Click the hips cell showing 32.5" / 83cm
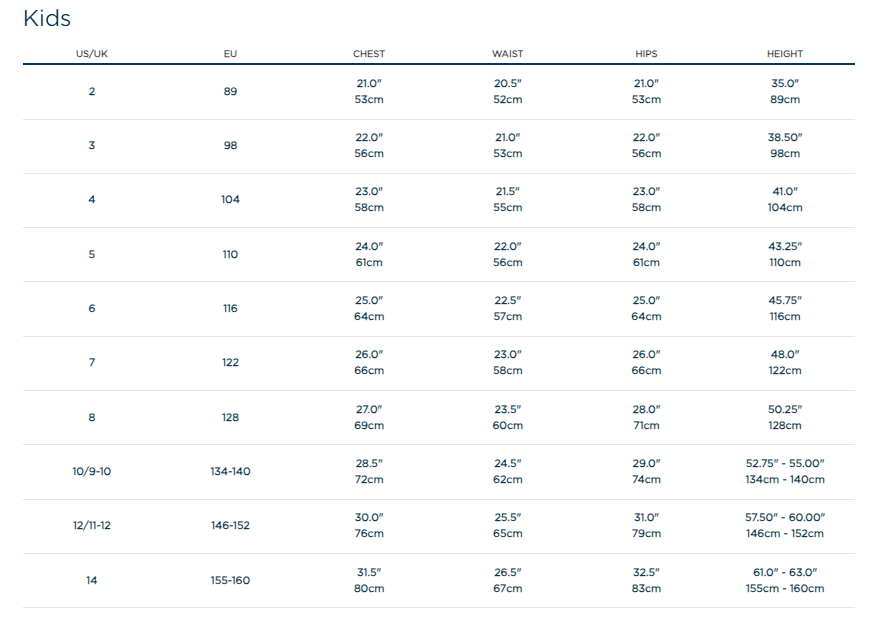Screen dimensions: 892x622 point(646,580)
